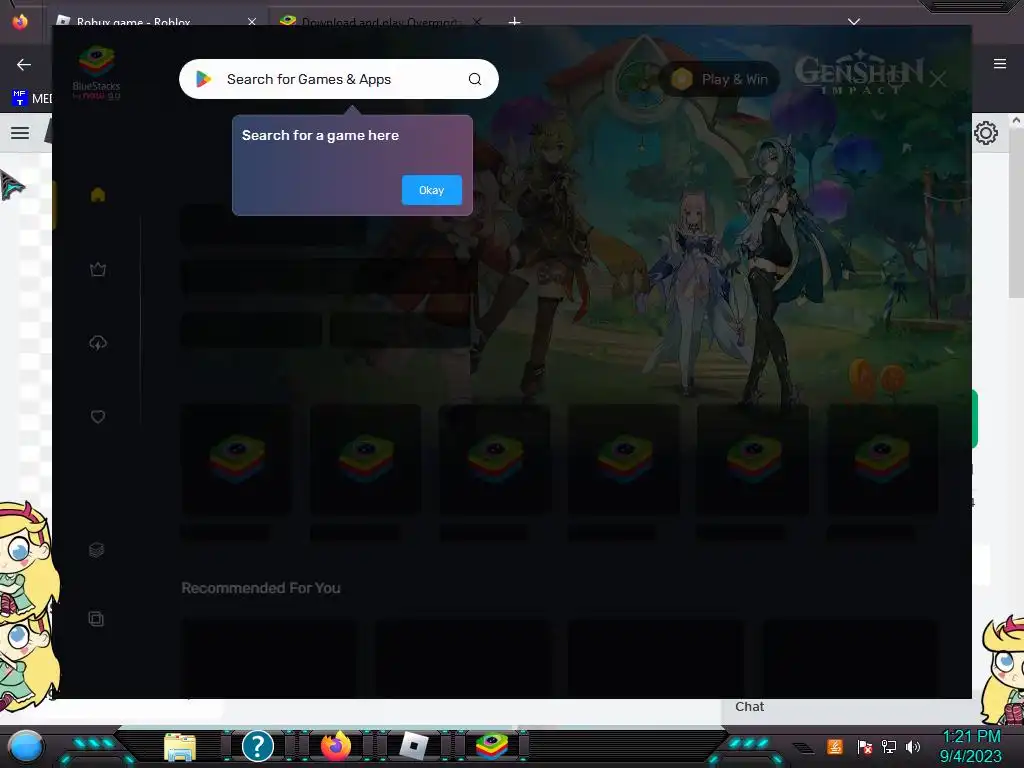1024x768 pixels.
Task: Click the Search for Games & Apps field
Action: (x=338, y=79)
